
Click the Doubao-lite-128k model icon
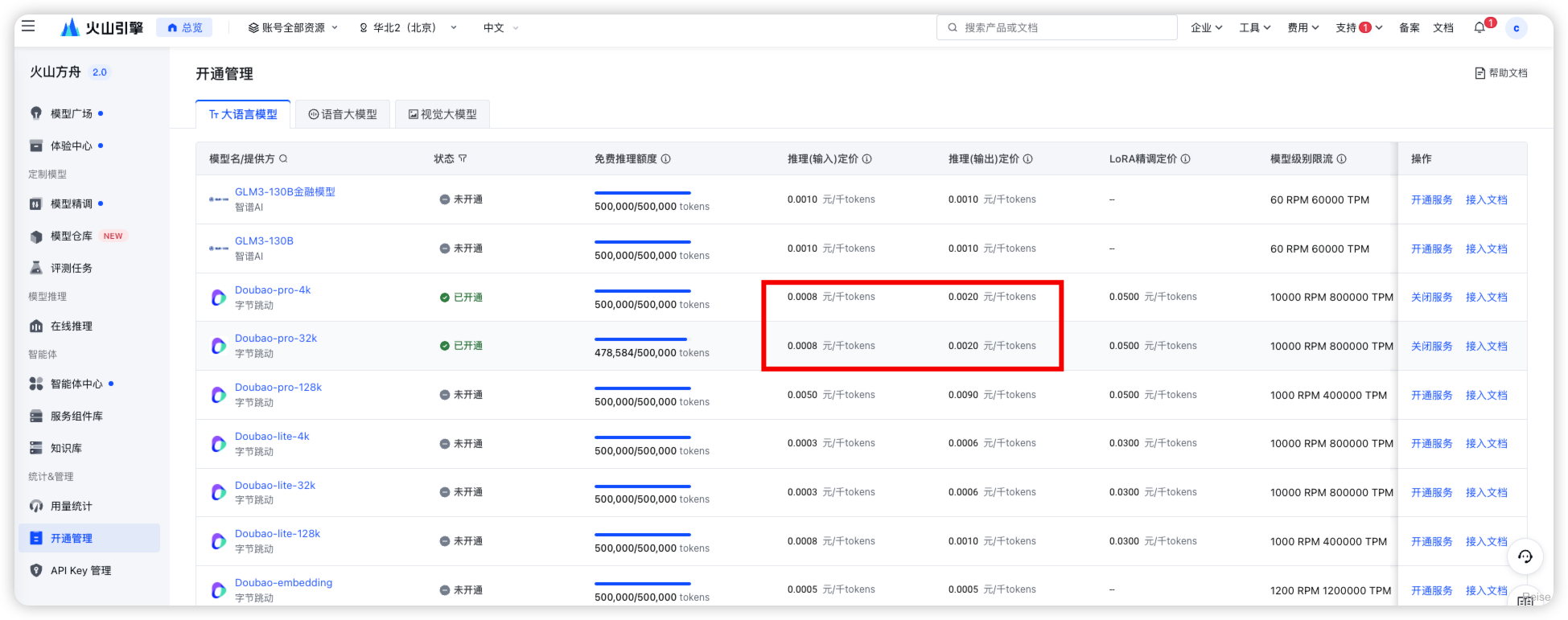pyautogui.click(x=218, y=541)
